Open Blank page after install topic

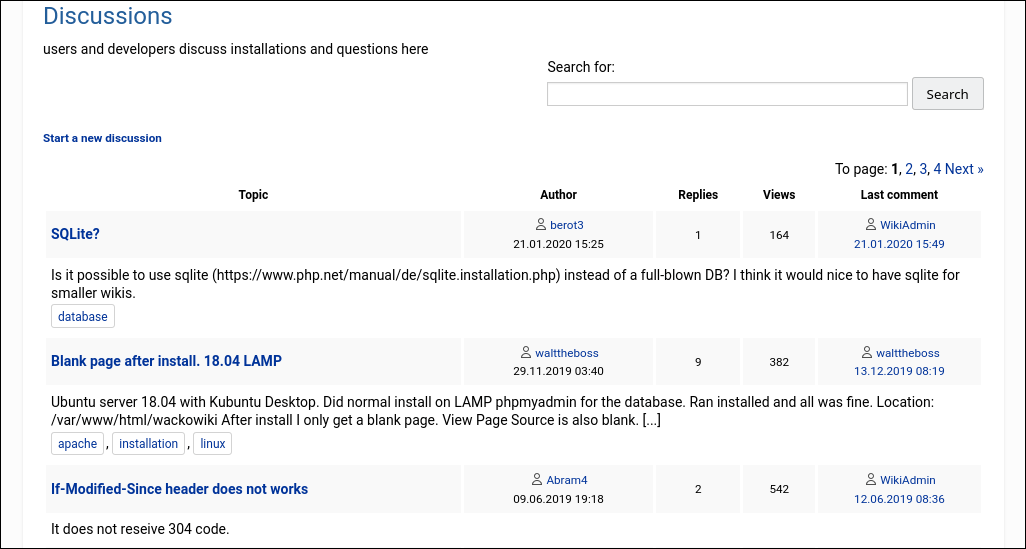pos(166,361)
